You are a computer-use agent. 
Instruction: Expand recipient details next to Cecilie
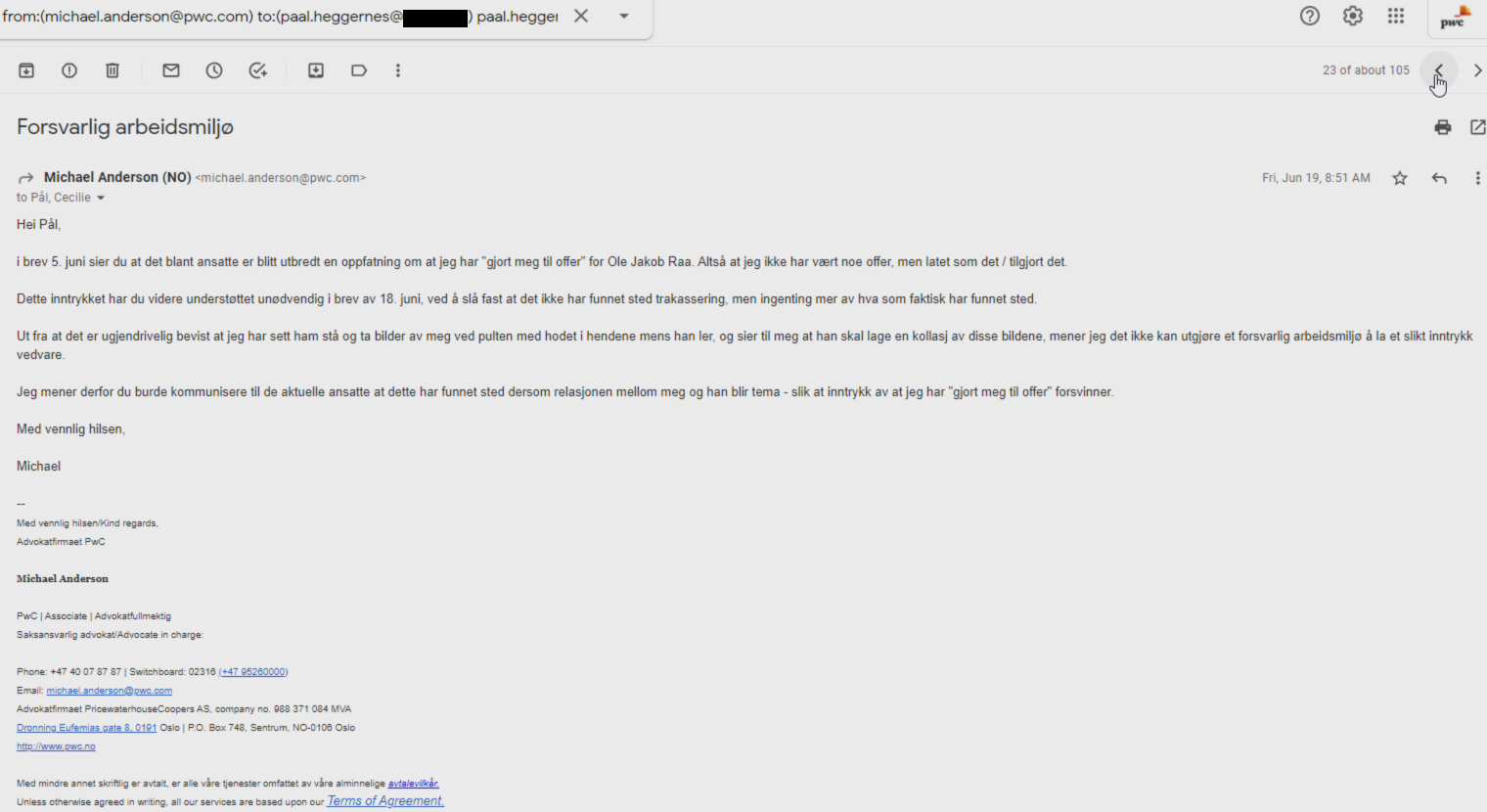coord(100,198)
